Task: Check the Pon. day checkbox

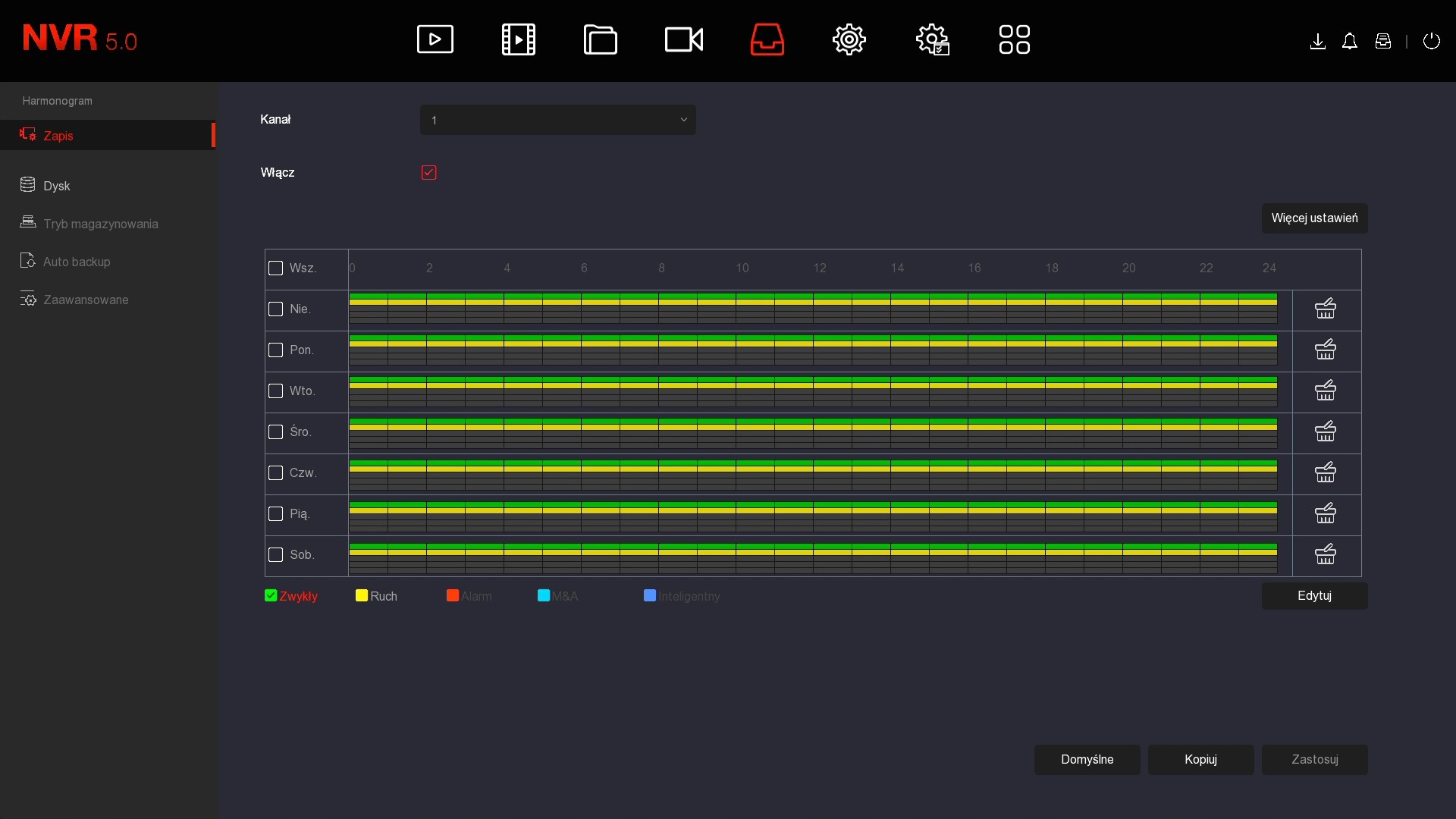Action: 275,350
